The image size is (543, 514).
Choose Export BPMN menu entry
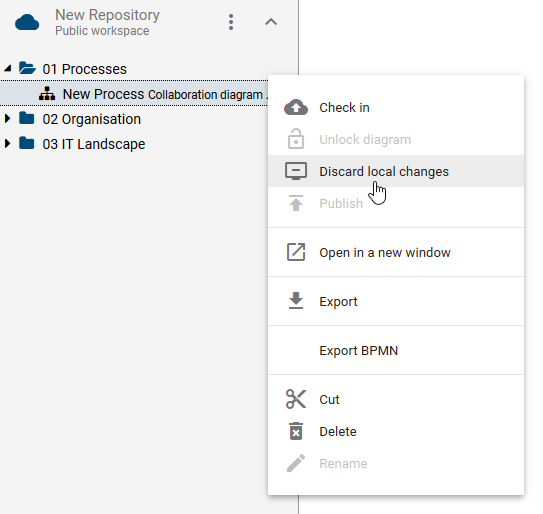tap(396, 351)
